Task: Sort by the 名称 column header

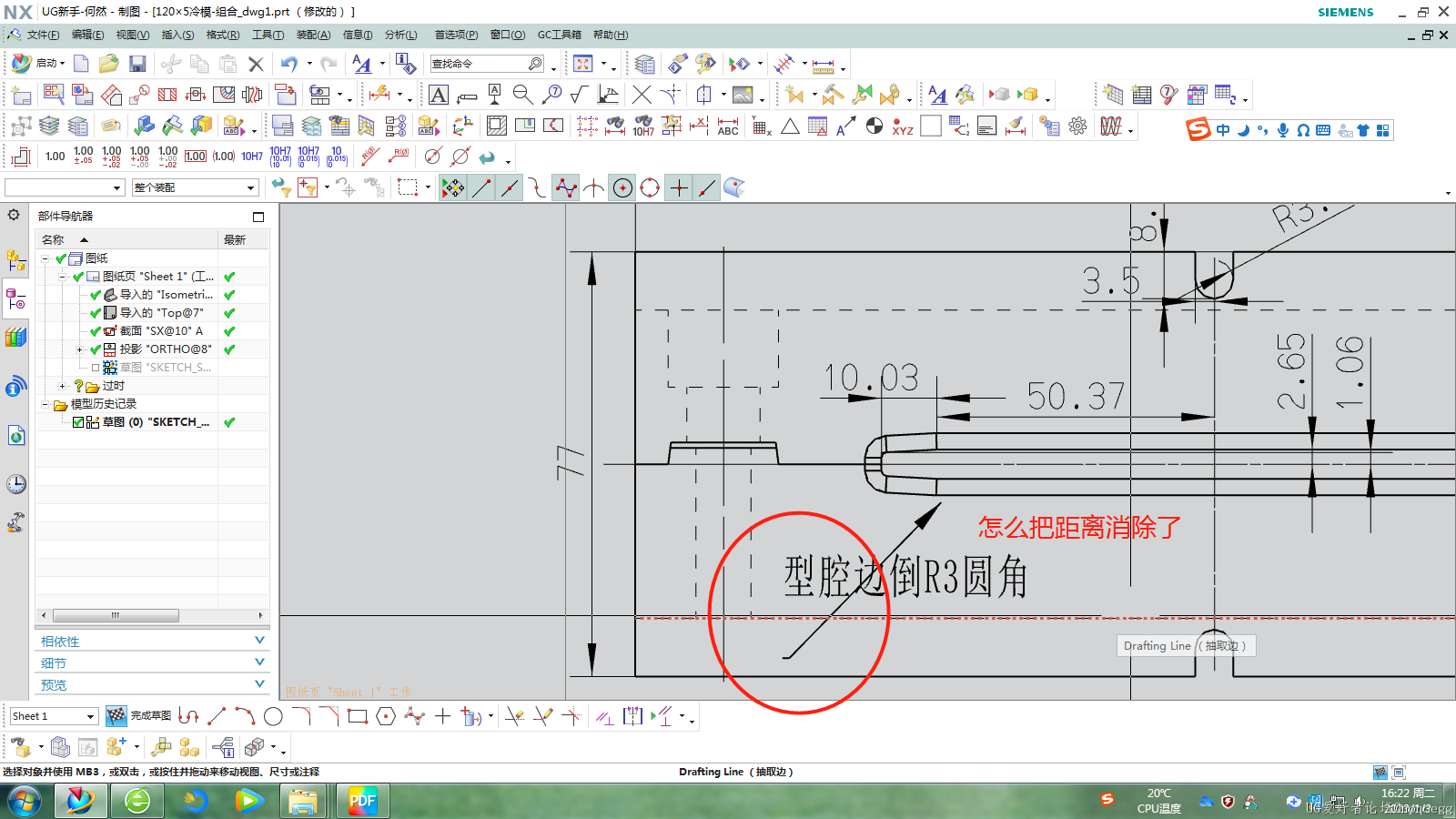Action: point(127,239)
